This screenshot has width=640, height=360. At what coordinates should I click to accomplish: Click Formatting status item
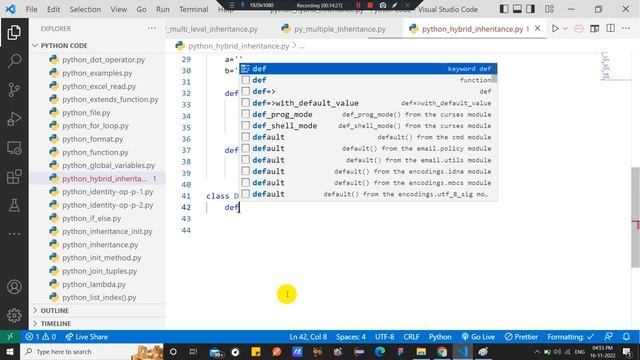(570, 337)
